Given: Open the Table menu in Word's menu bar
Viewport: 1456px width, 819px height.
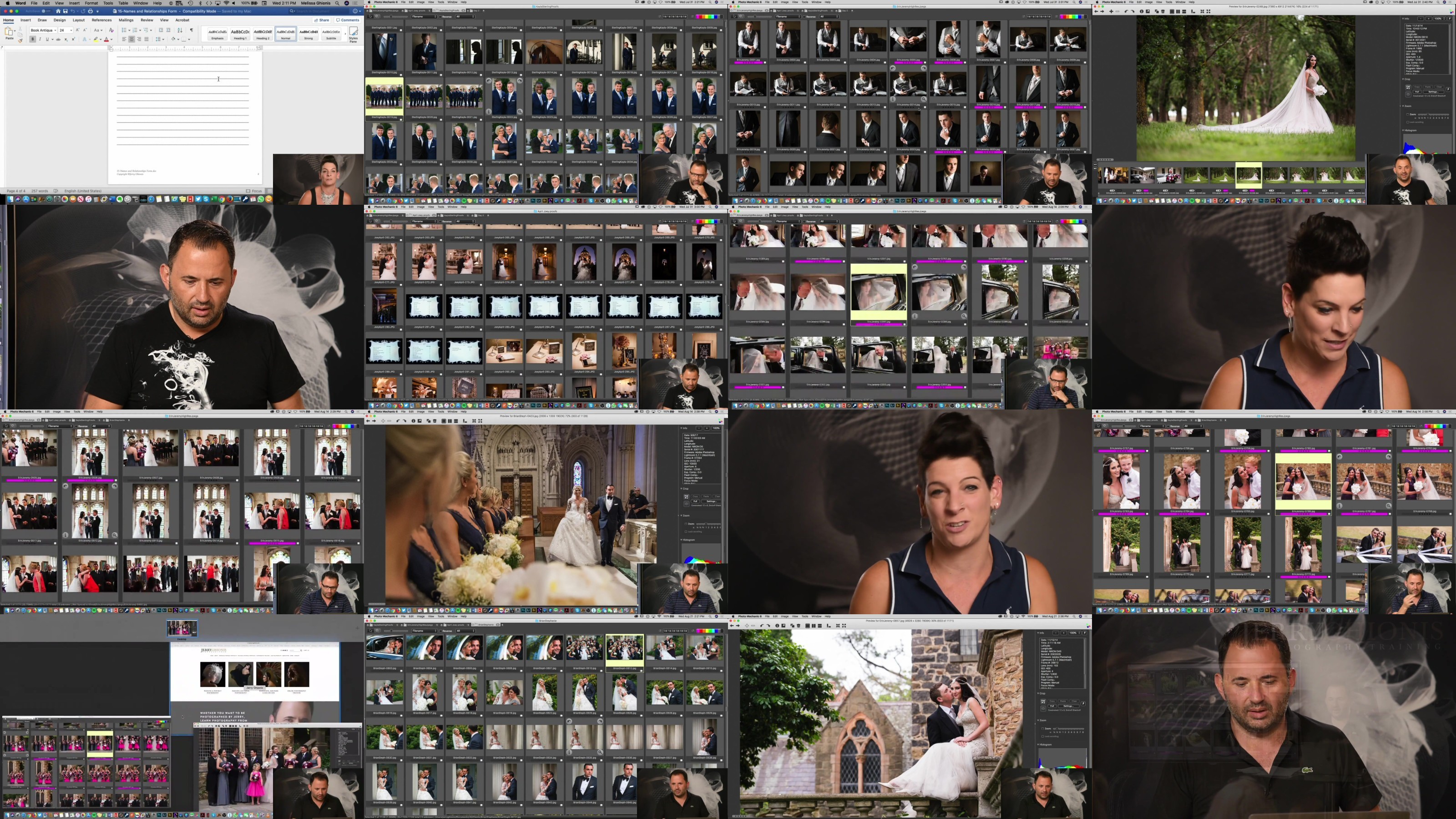Looking at the screenshot, I should (x=123, y=3).
